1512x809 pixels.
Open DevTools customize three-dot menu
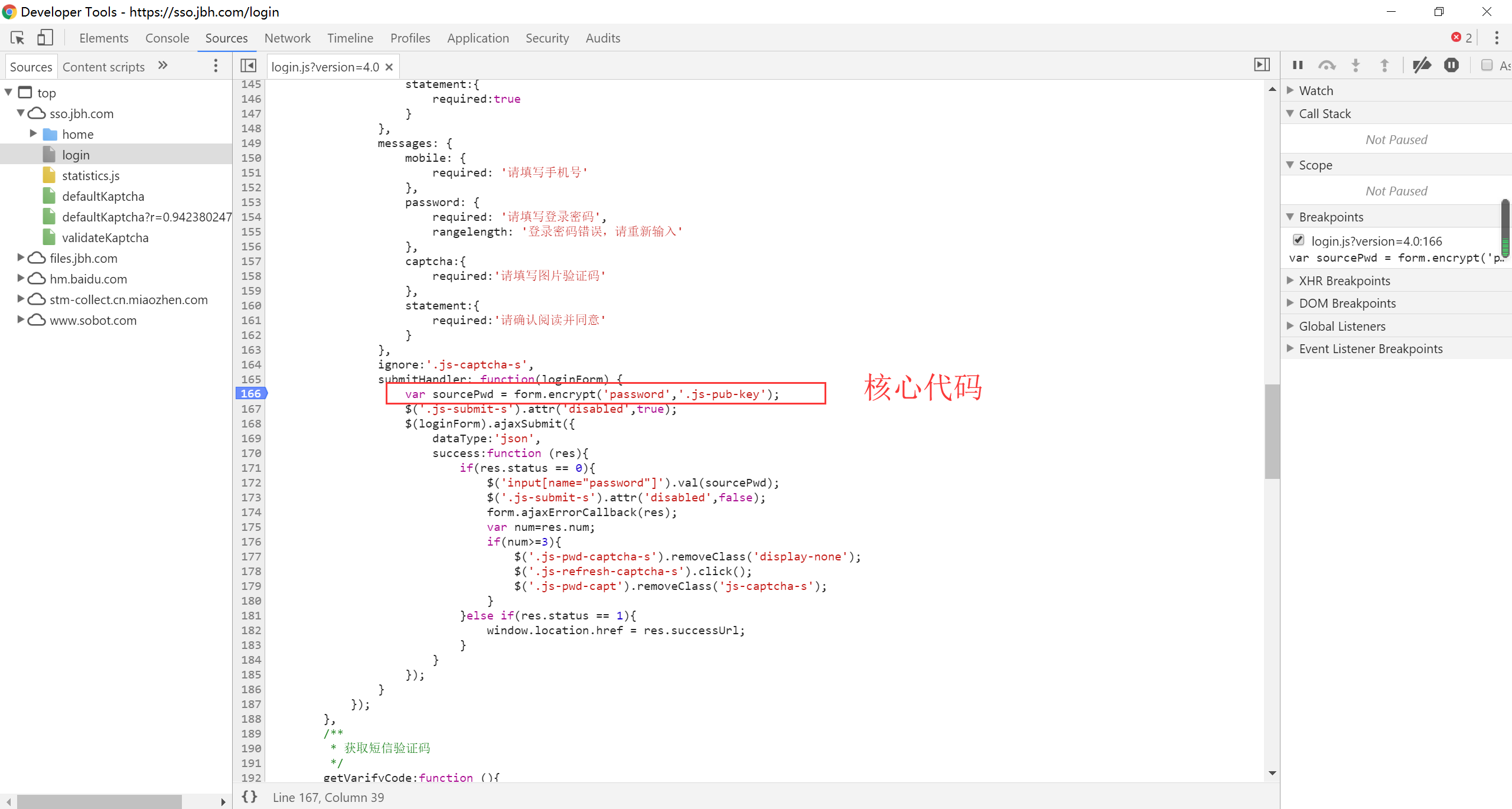[1496, 38]
